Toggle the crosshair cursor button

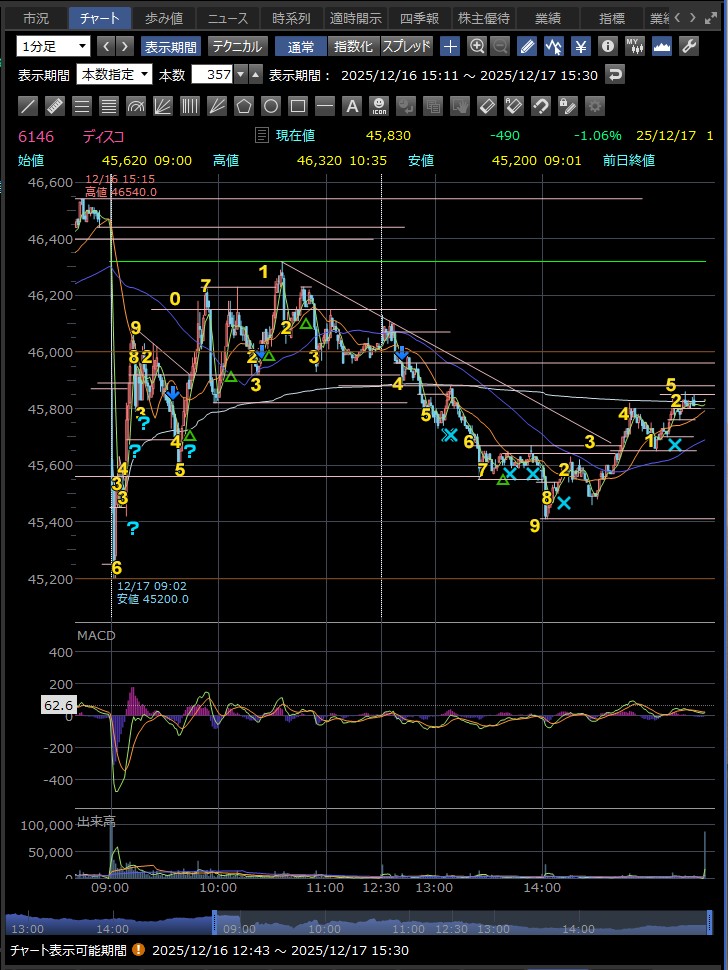450,46
